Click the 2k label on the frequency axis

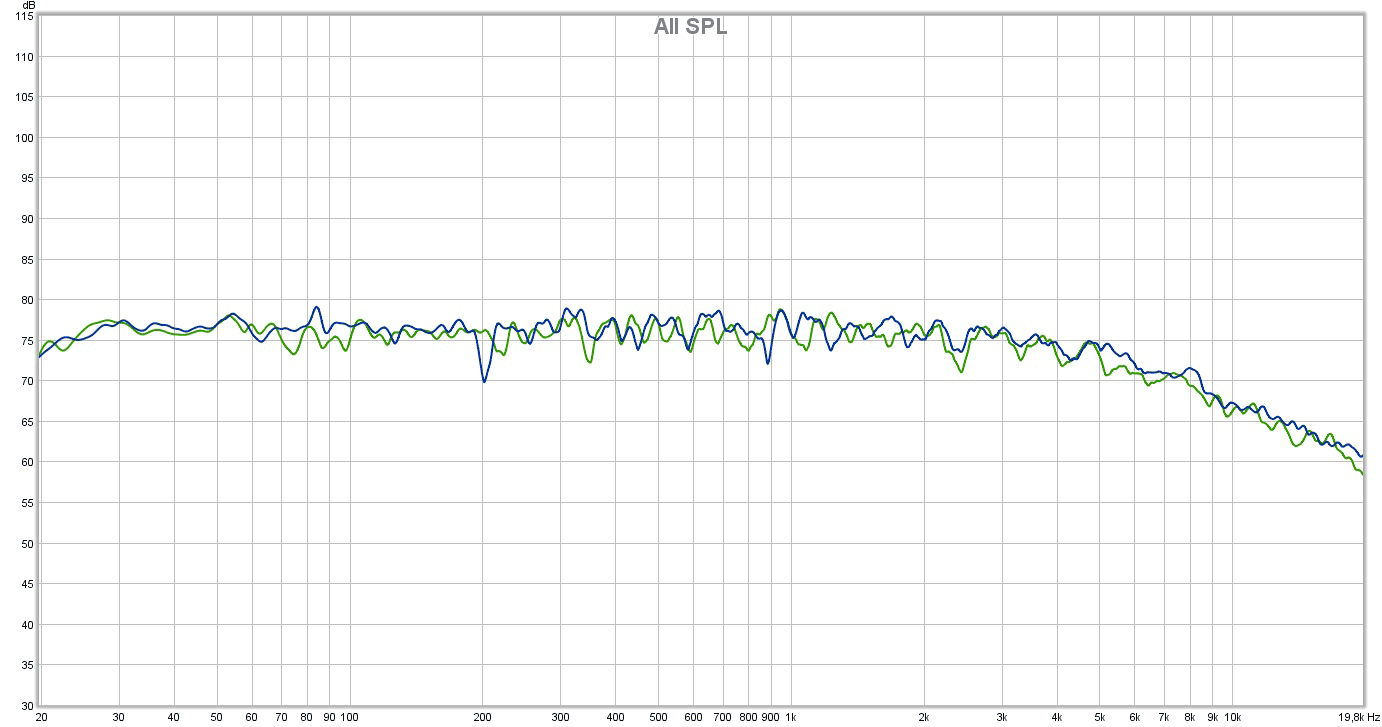(924, 717)
